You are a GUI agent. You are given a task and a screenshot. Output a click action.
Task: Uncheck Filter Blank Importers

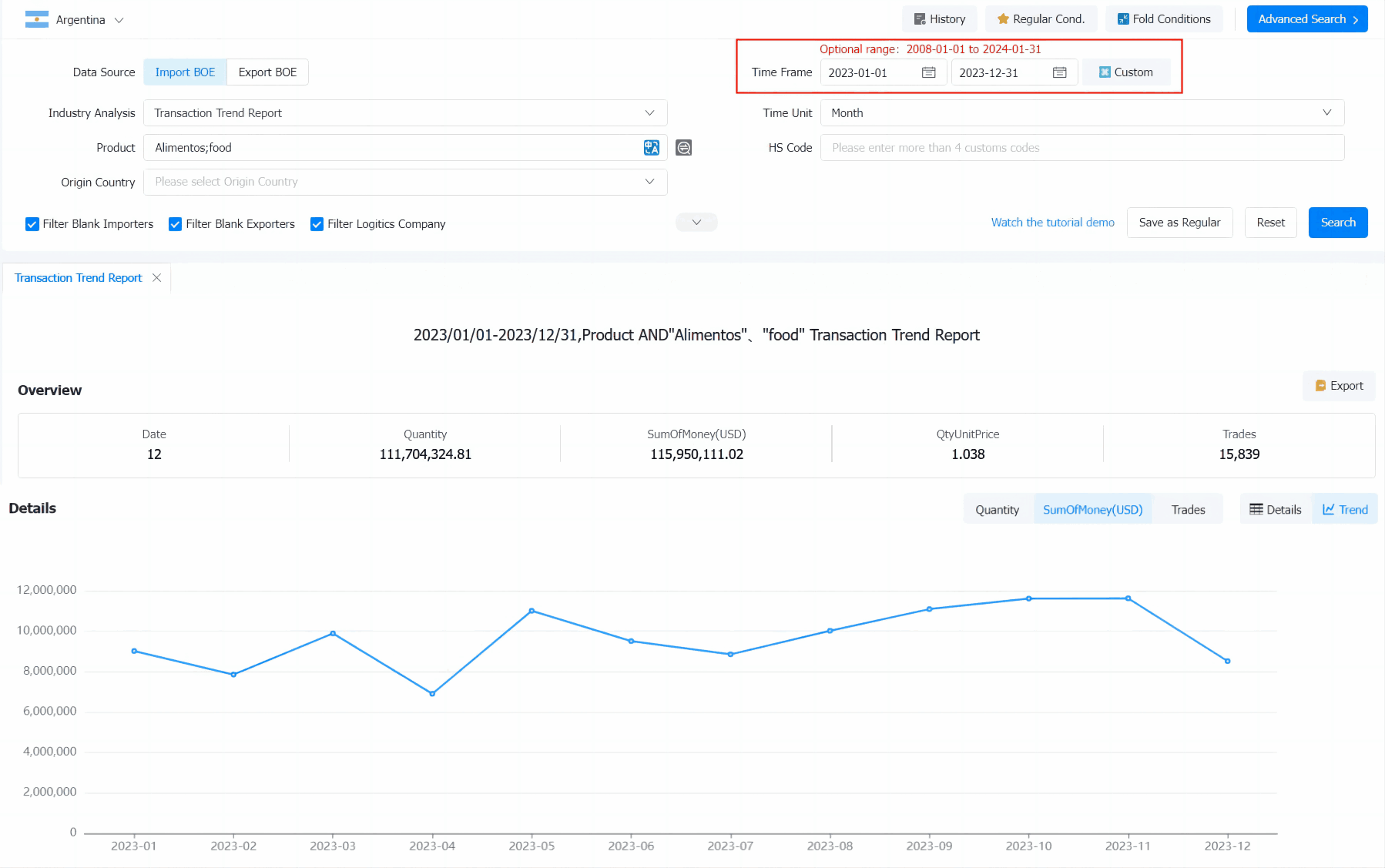(x=32, y=224)
